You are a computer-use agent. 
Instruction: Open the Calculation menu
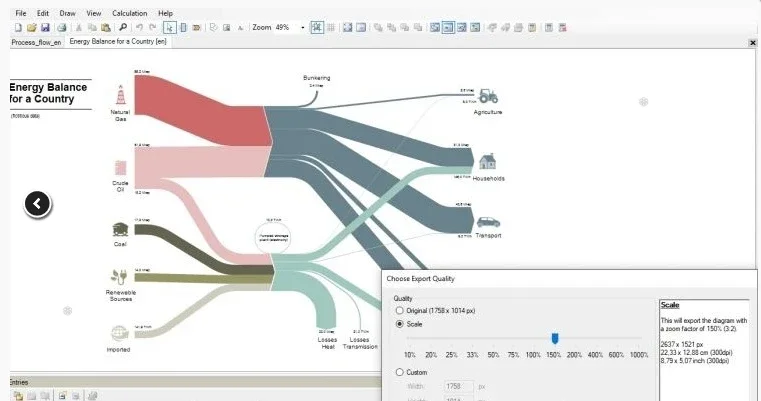[130, 13]
